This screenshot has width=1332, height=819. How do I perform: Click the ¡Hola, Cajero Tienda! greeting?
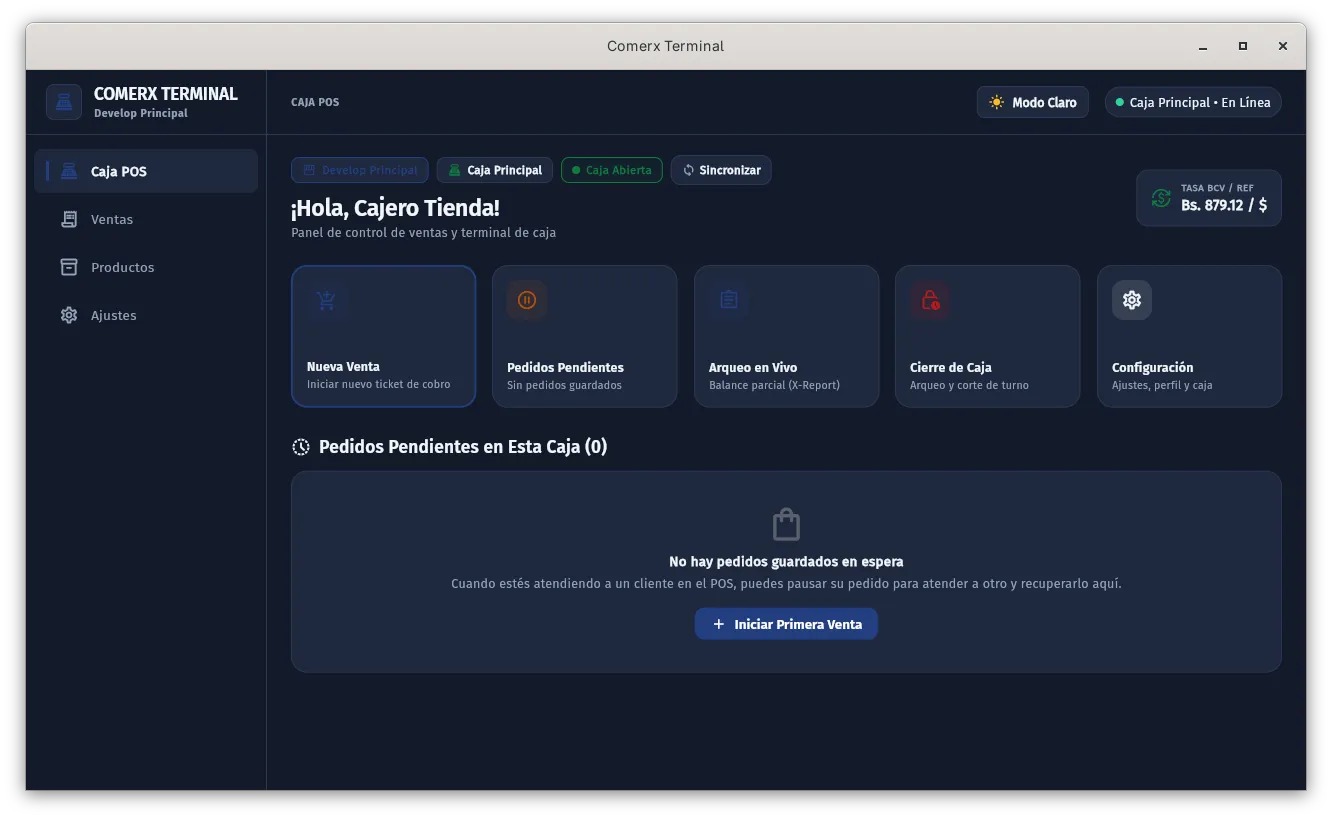[395, 208]
